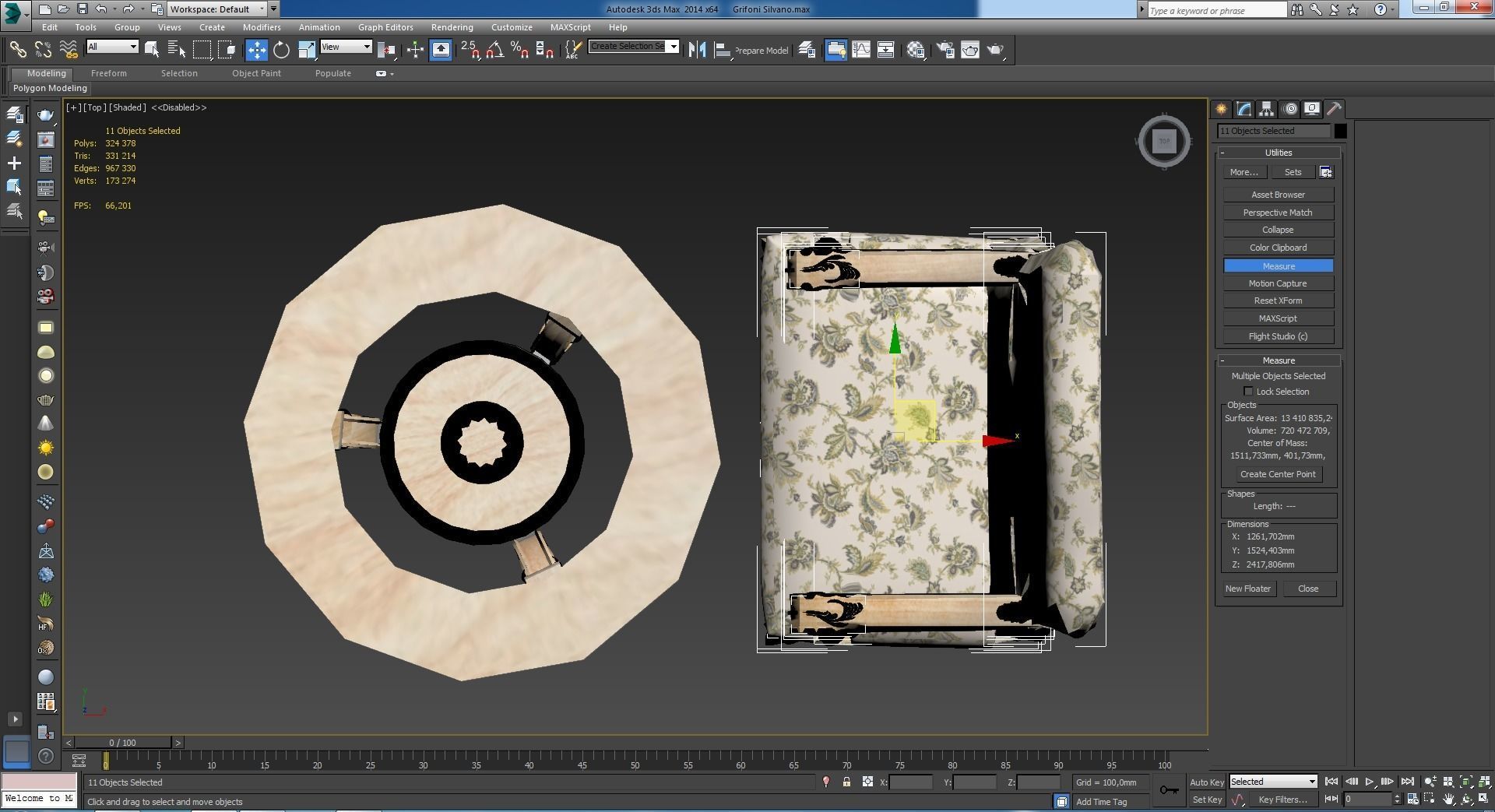Open Select by Name dialog
This screenshot has height=812, width=1495.
[x=177, y=50]
